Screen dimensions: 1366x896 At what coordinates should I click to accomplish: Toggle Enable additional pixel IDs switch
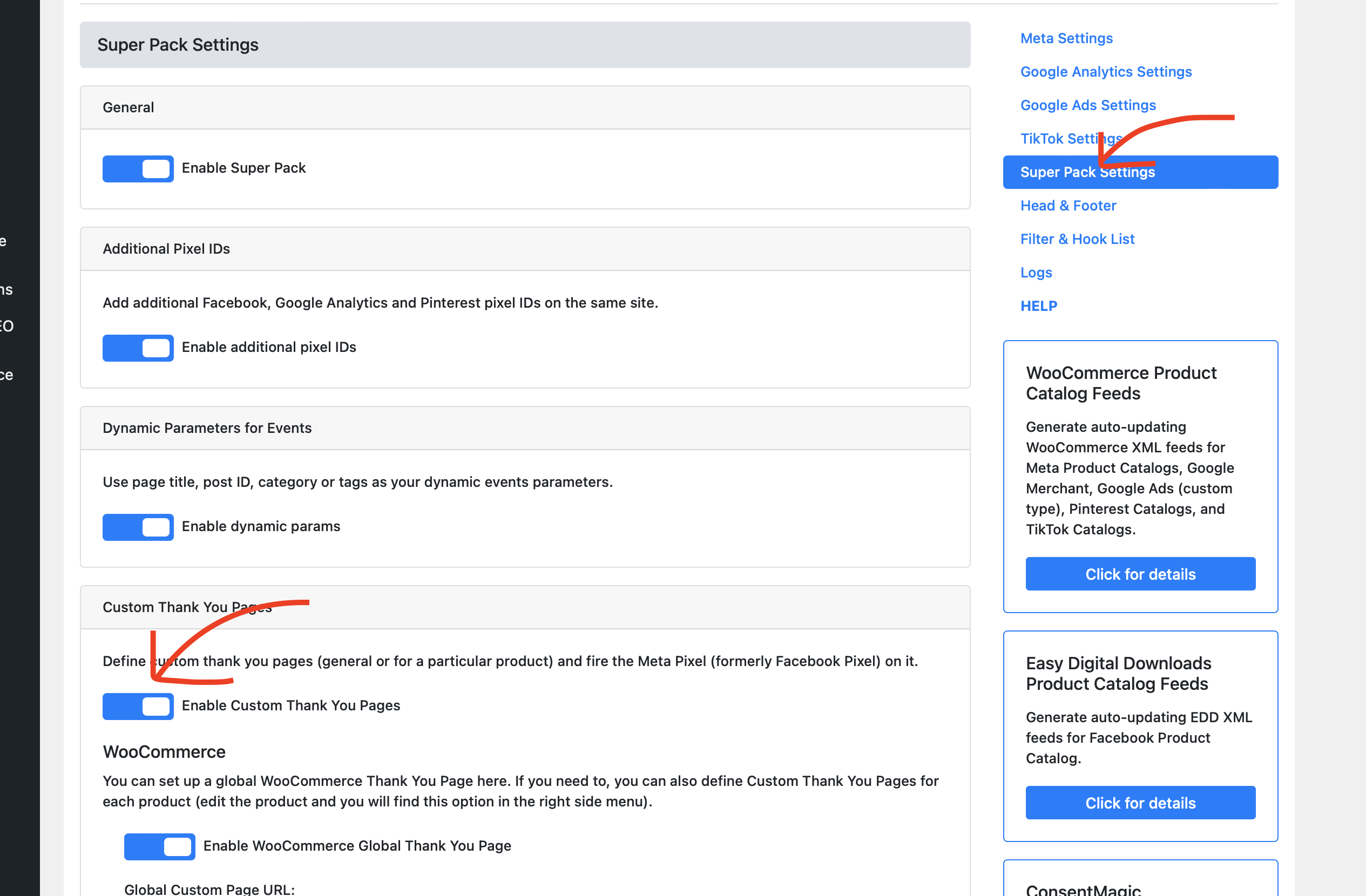pyautogui.click(x=138, y=348)
